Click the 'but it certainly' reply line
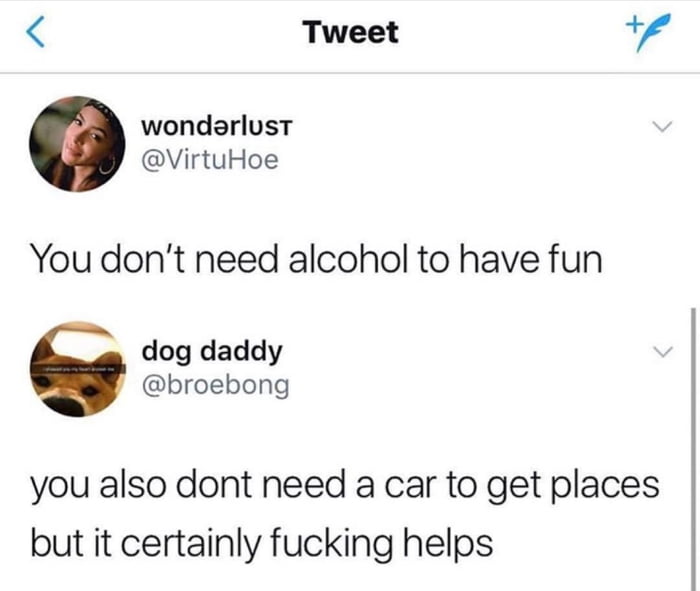 tap(262, 543)
